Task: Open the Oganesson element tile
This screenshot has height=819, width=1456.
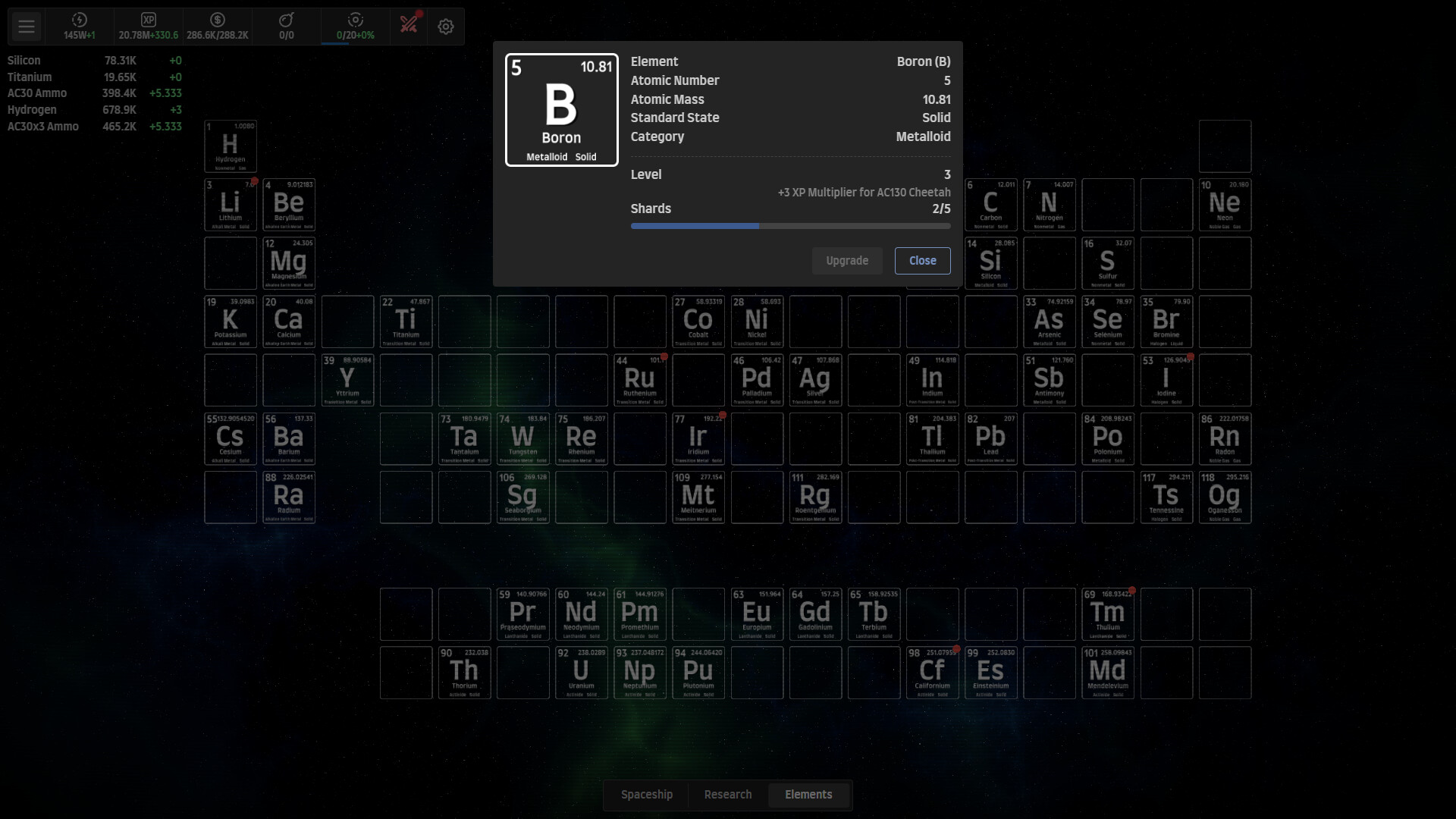Action: 1225,497
